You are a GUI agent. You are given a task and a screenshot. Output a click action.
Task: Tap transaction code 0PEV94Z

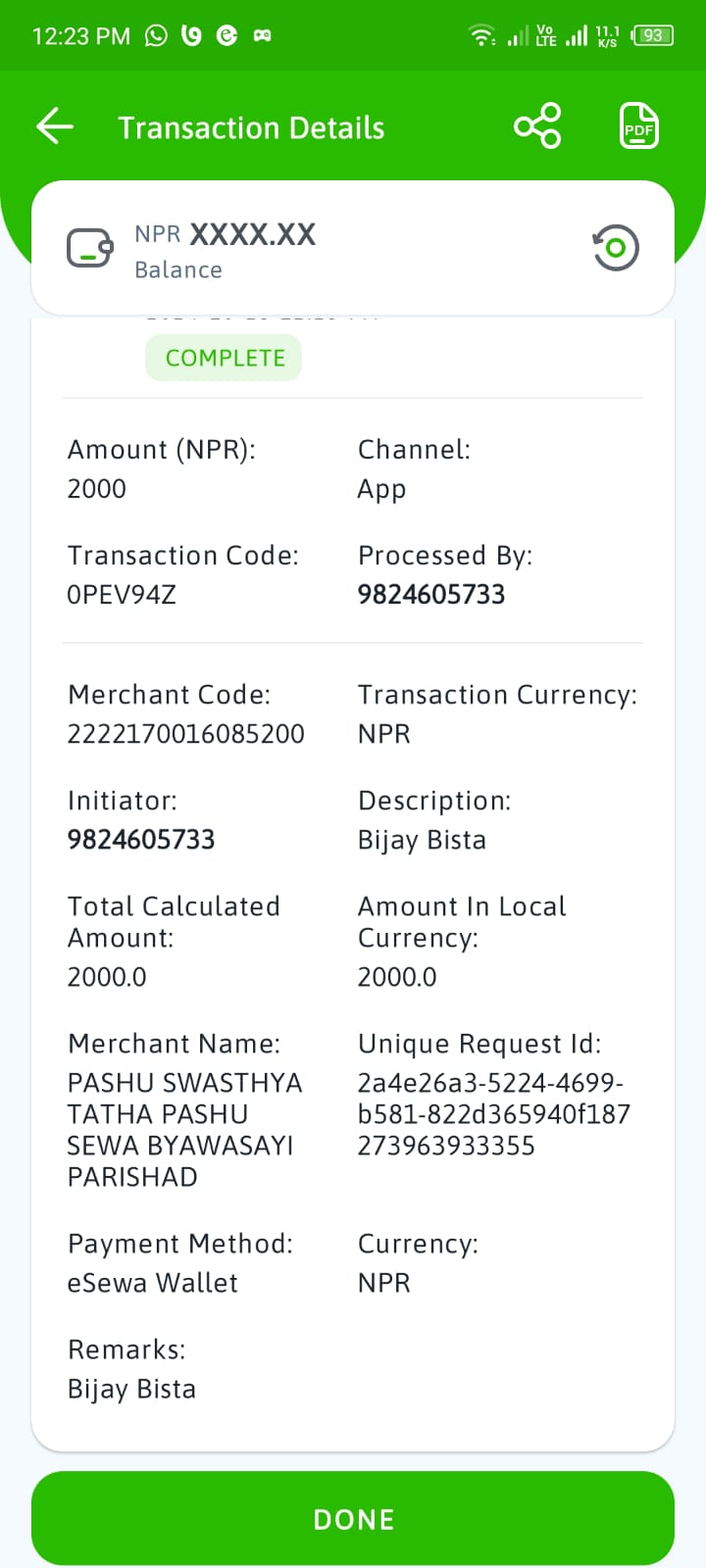click(x=122, y=595)
